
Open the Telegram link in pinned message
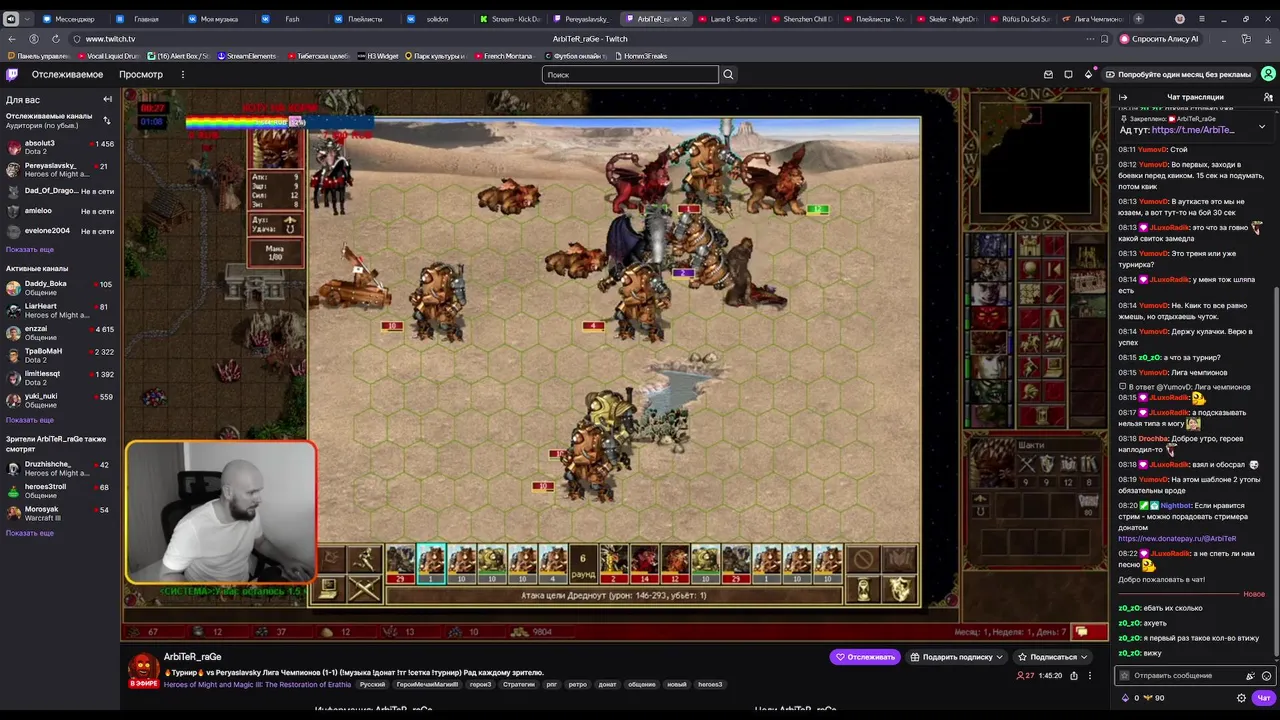[1192, 130]
